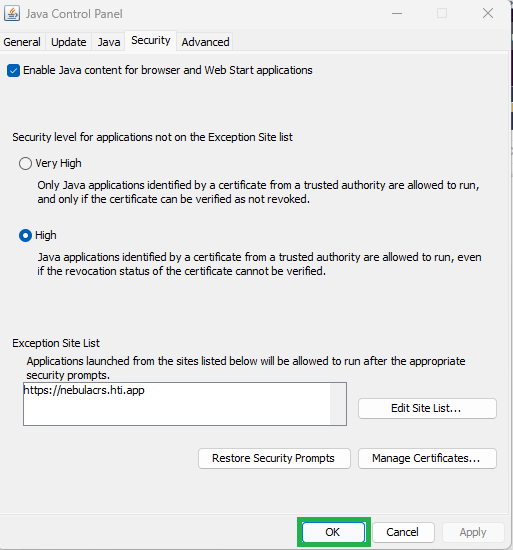Click the Cancel button

403,532
